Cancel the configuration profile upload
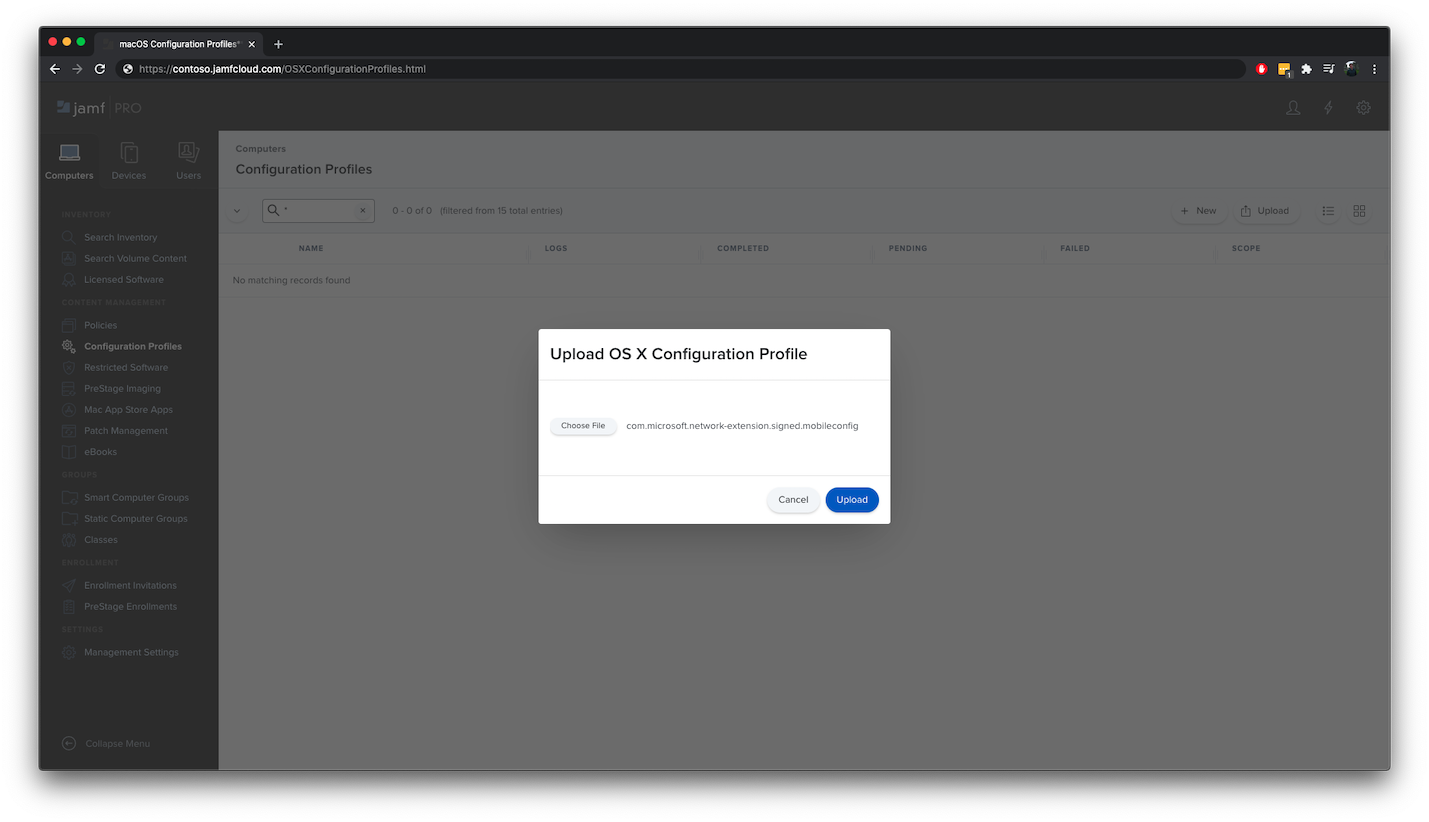Viewport: 1429px width, 822px height. click(x=793, y=500)
